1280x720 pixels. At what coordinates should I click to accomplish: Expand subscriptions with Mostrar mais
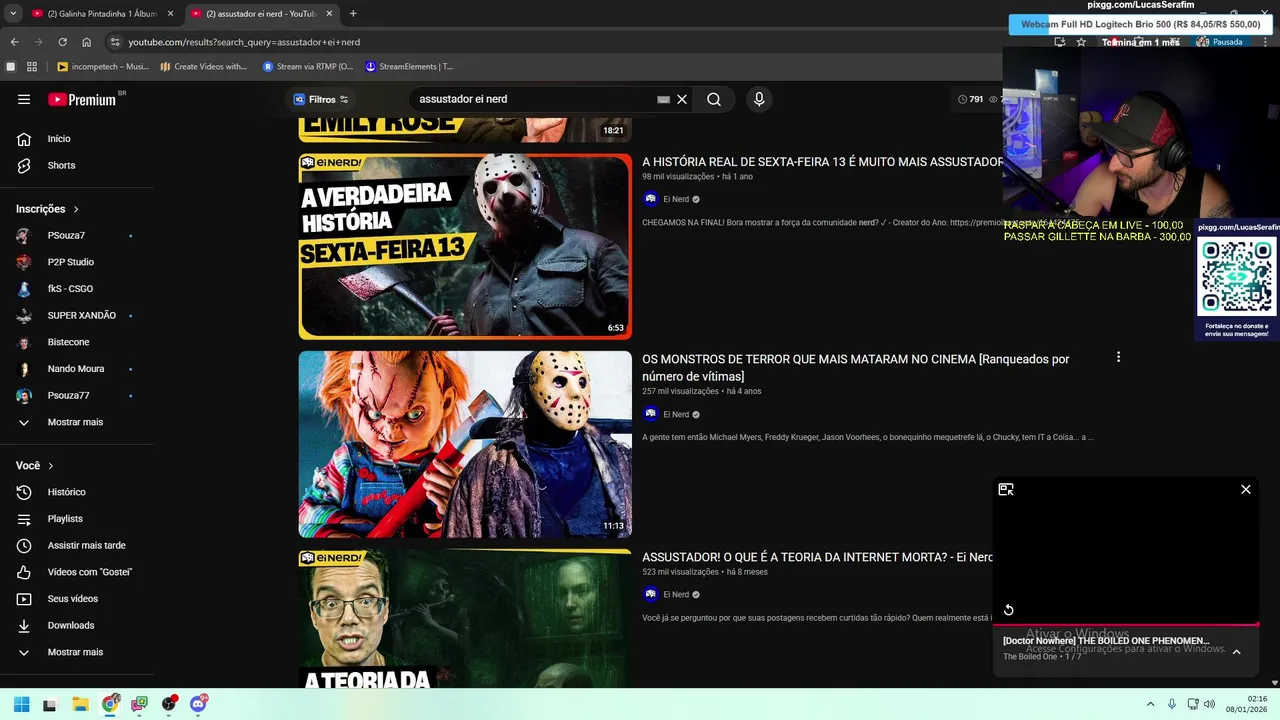coord(76,422)
